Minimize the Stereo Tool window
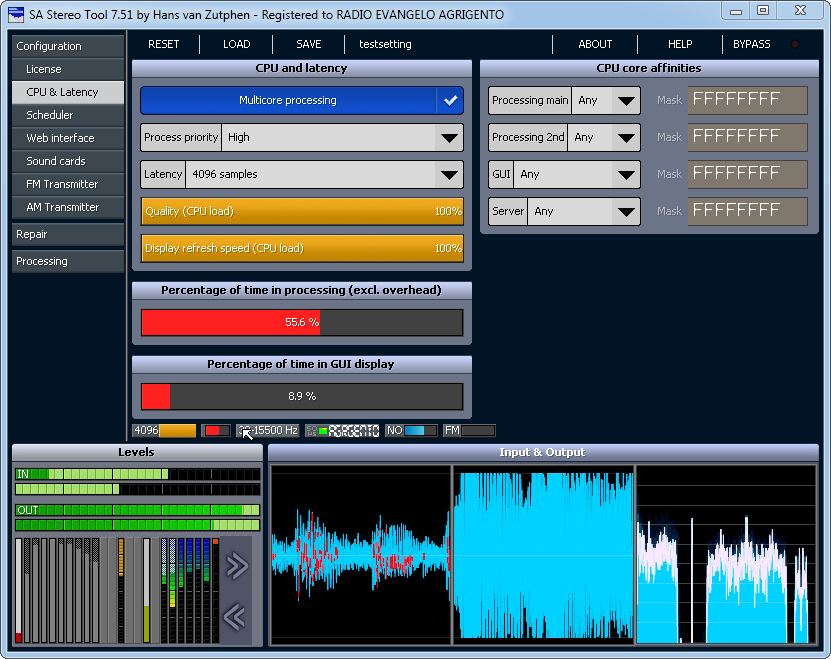 736,11
